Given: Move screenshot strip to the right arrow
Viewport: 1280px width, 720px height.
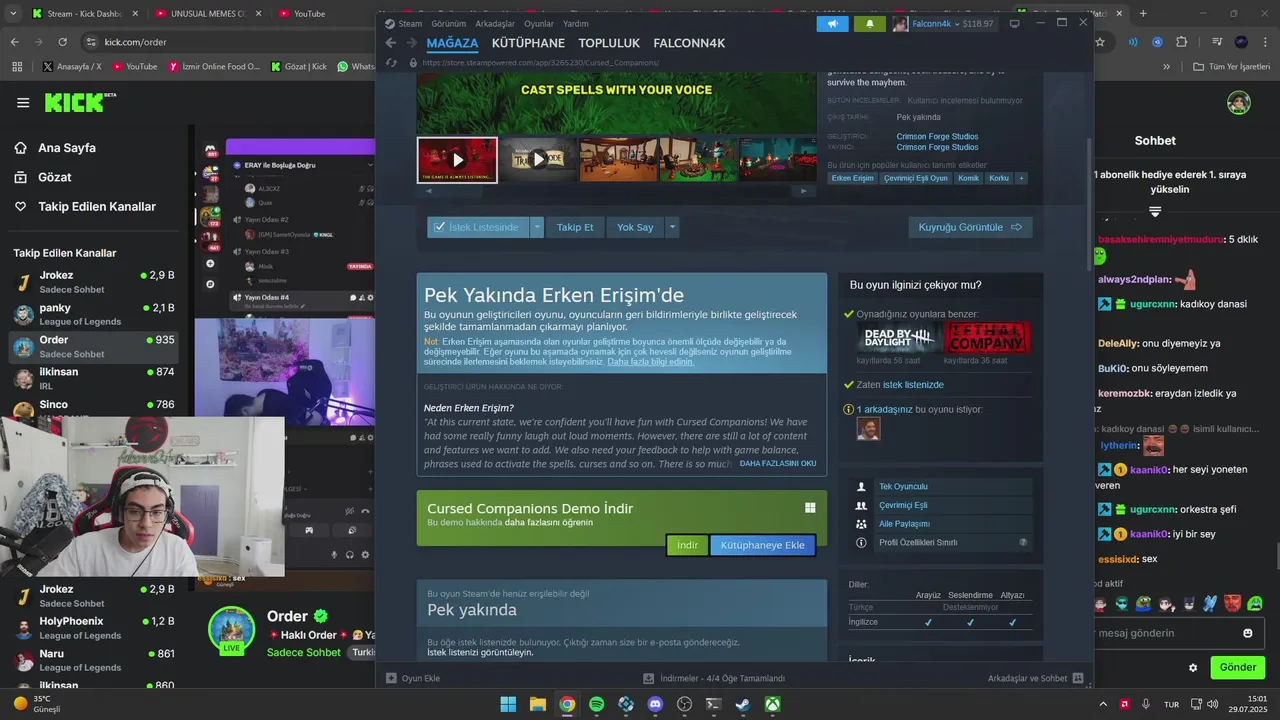Looking at the screenshot, I should point(803,191).
